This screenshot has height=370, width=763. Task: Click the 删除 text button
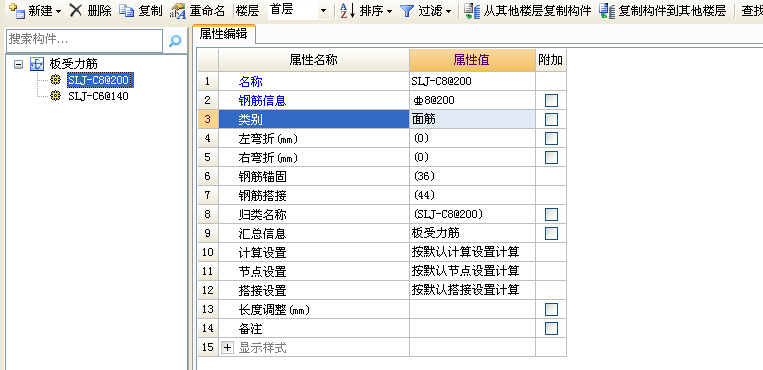(99, 11)
